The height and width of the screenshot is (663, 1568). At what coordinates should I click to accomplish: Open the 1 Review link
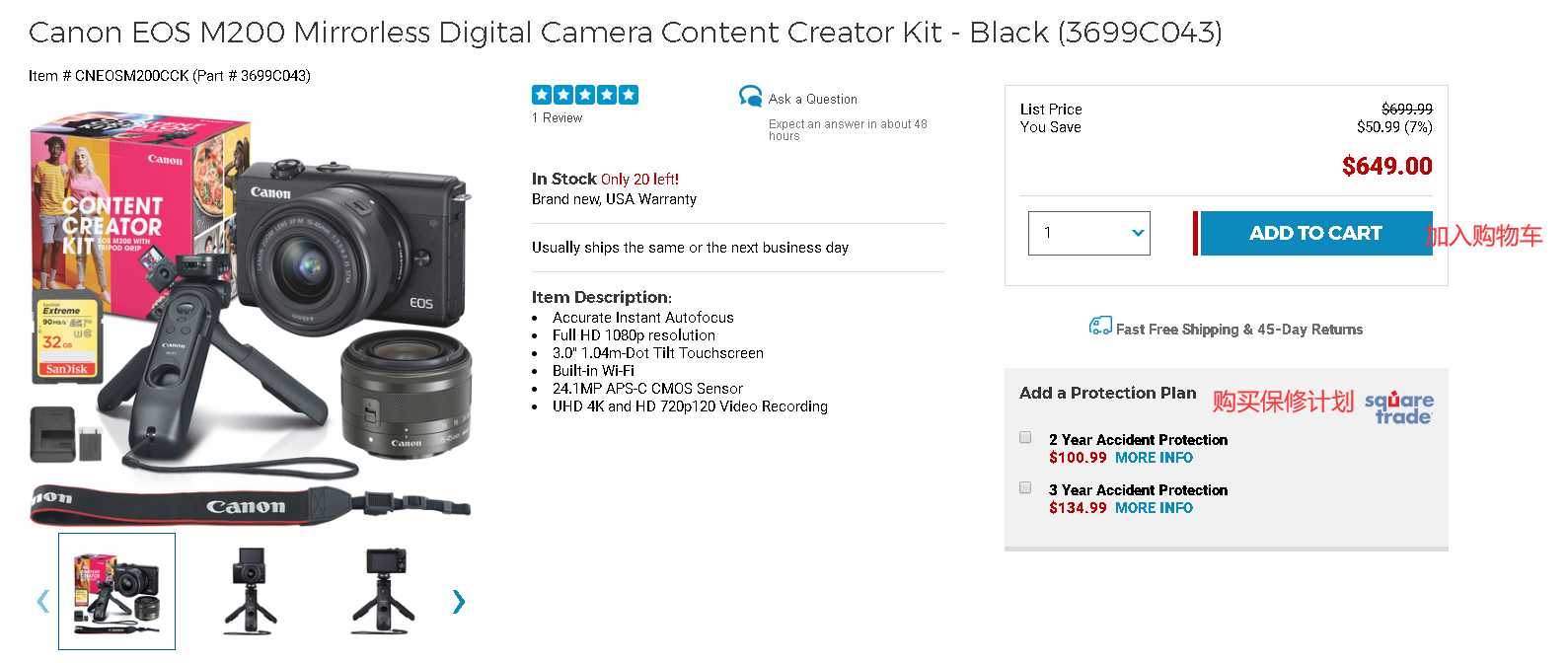pyautogui.click(x=557, y=118)
